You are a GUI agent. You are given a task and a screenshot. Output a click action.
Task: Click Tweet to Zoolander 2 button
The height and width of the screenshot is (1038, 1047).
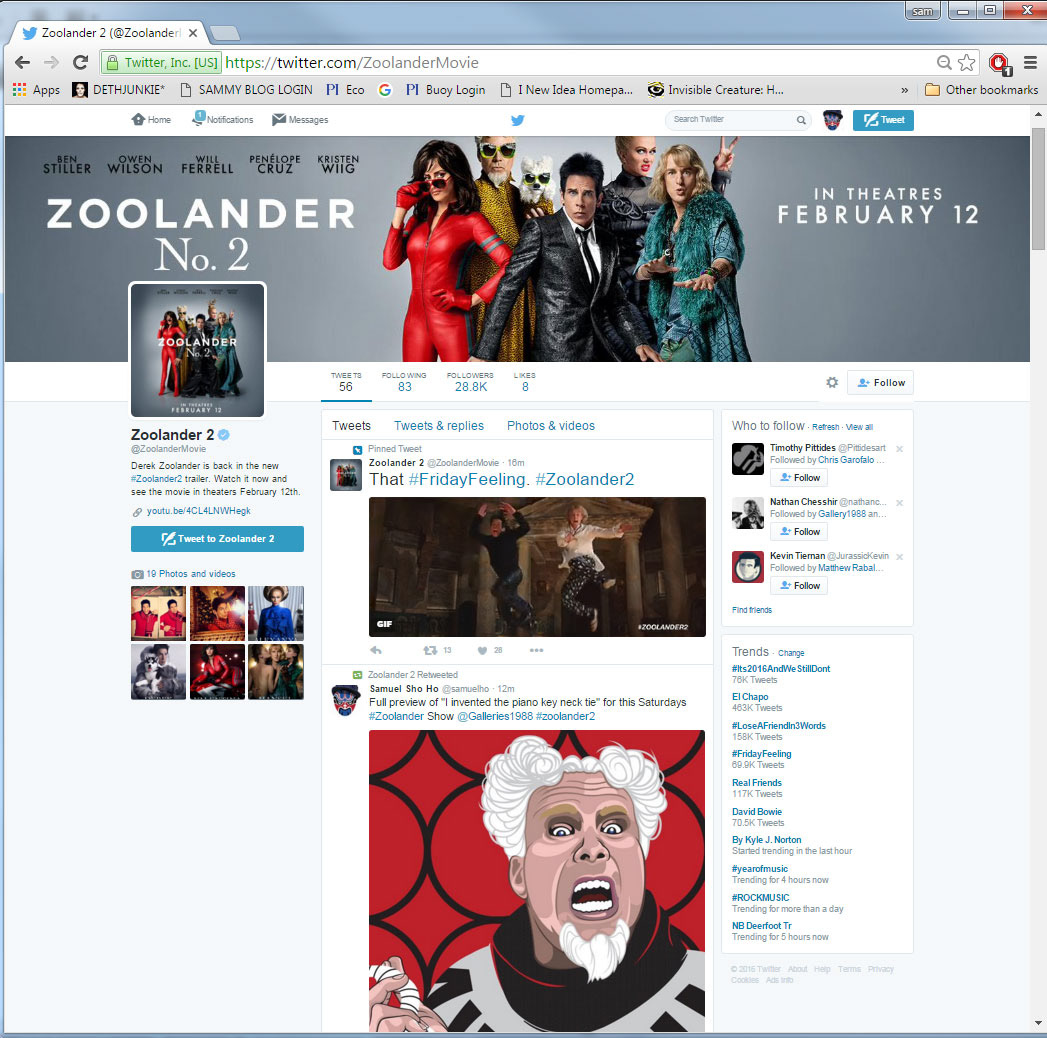(217, 539)
